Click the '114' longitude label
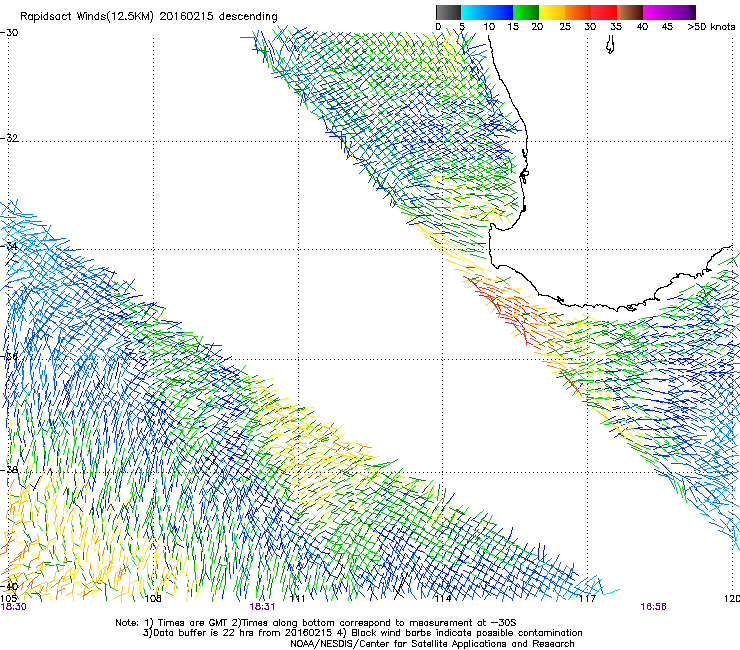 coord(442,599)
